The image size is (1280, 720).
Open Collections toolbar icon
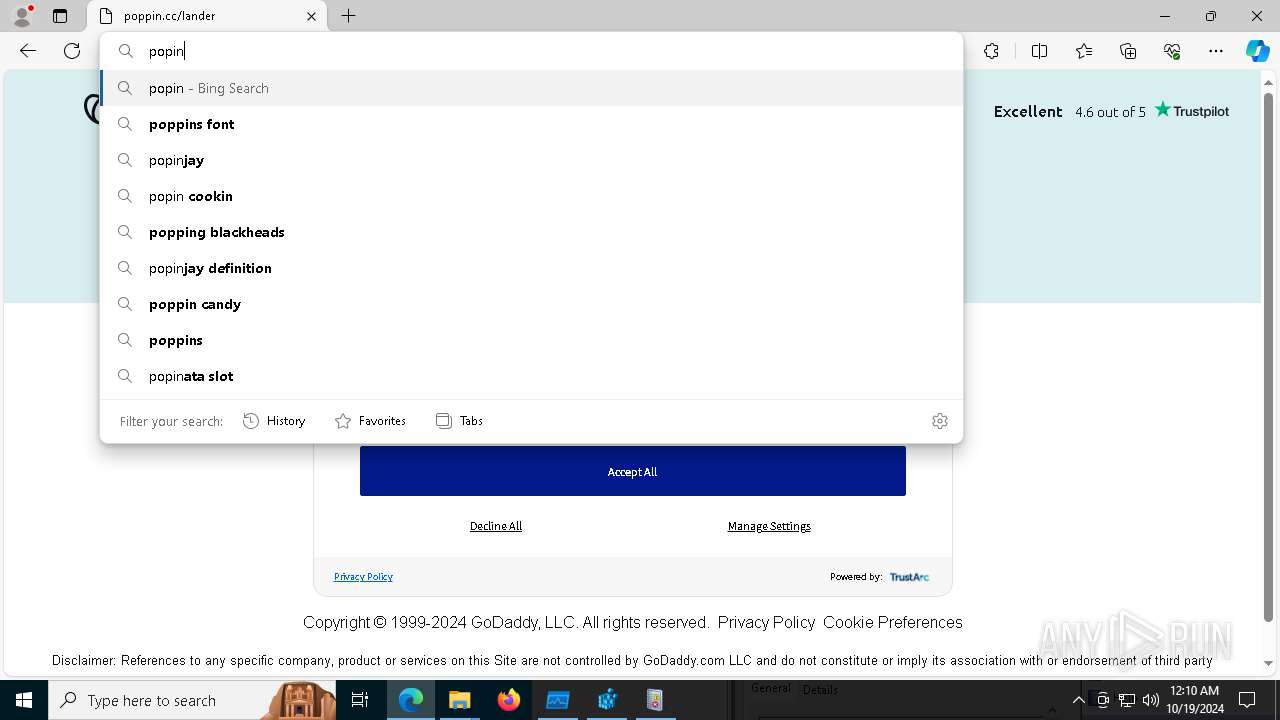tap(1128, 51)
